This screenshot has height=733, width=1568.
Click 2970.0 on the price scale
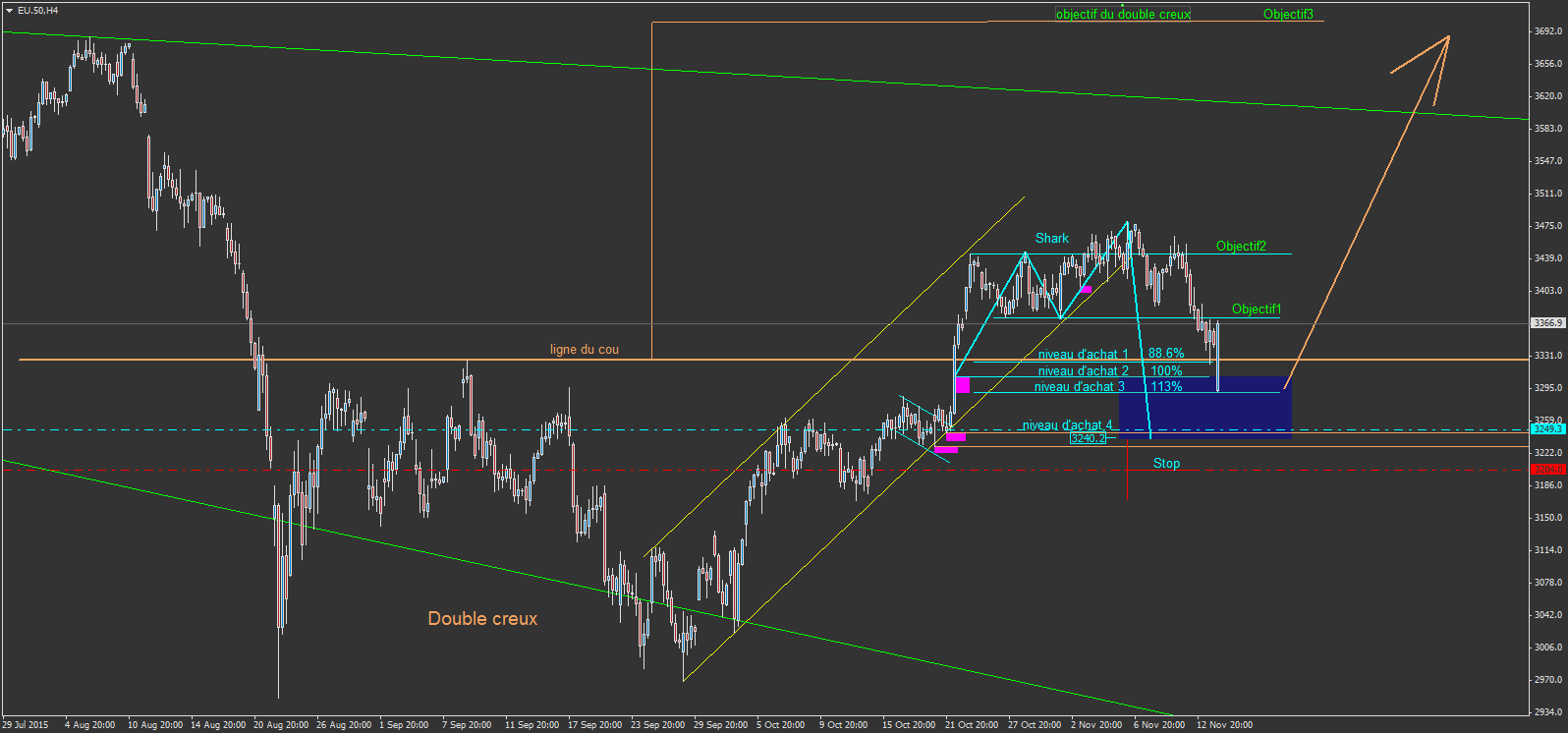(1548, 680)
